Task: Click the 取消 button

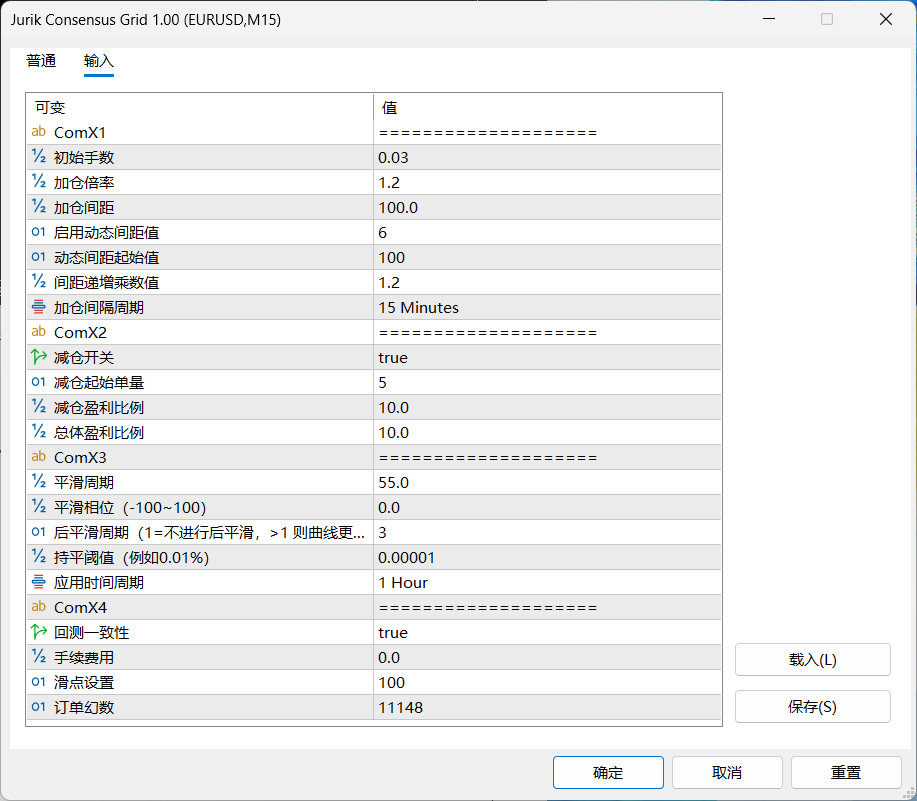Action: pos(727,772)
